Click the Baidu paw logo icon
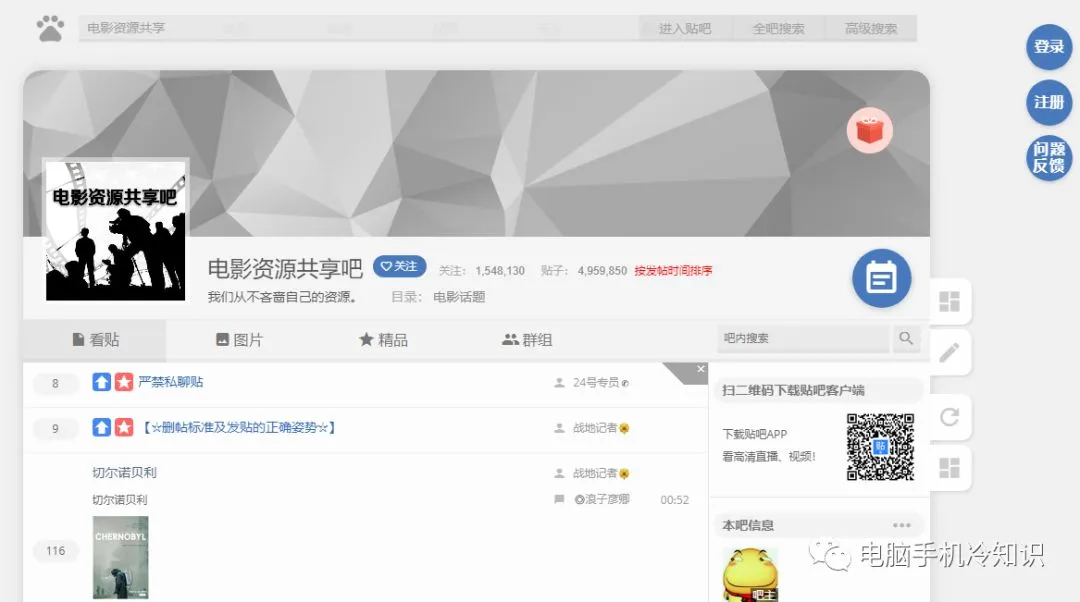 point(50,28)
